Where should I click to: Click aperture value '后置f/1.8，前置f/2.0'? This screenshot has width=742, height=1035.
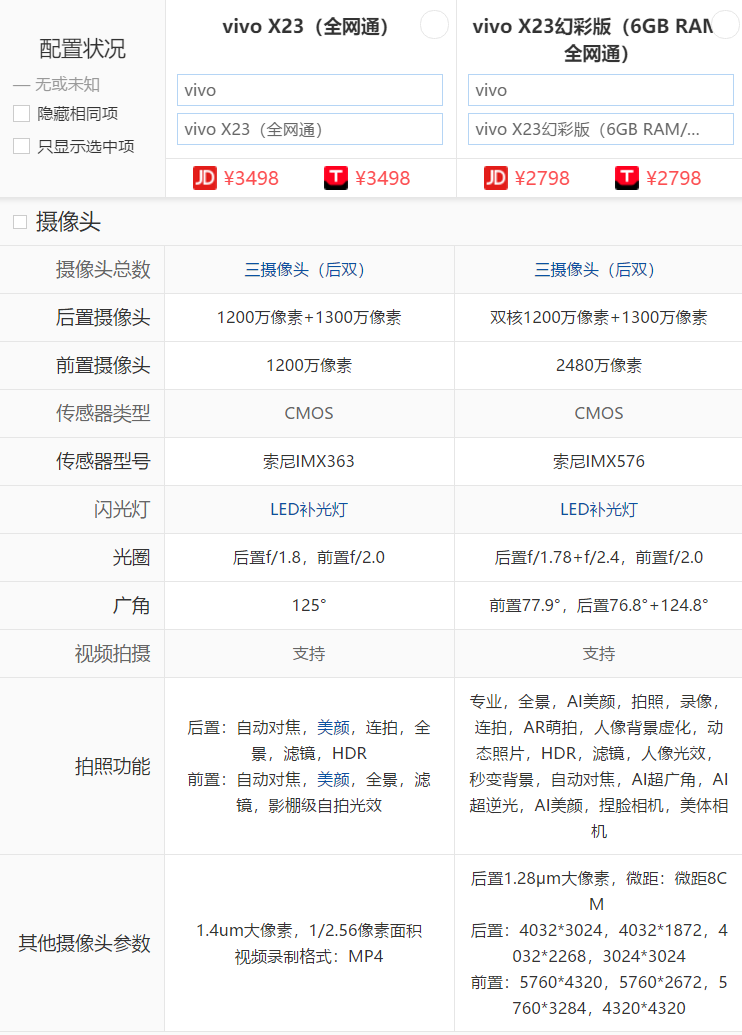pos(309,558)
